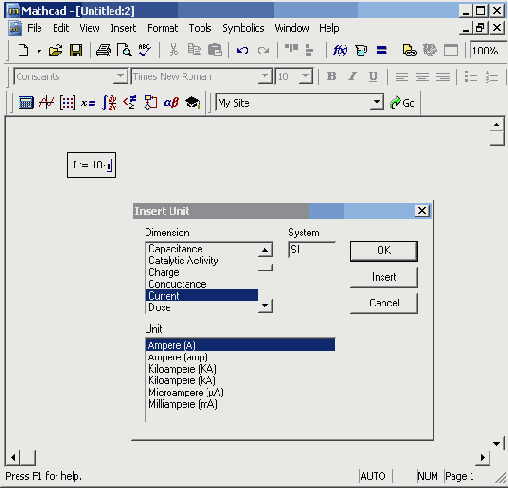Toggle Bold formatting

point(331,76)
